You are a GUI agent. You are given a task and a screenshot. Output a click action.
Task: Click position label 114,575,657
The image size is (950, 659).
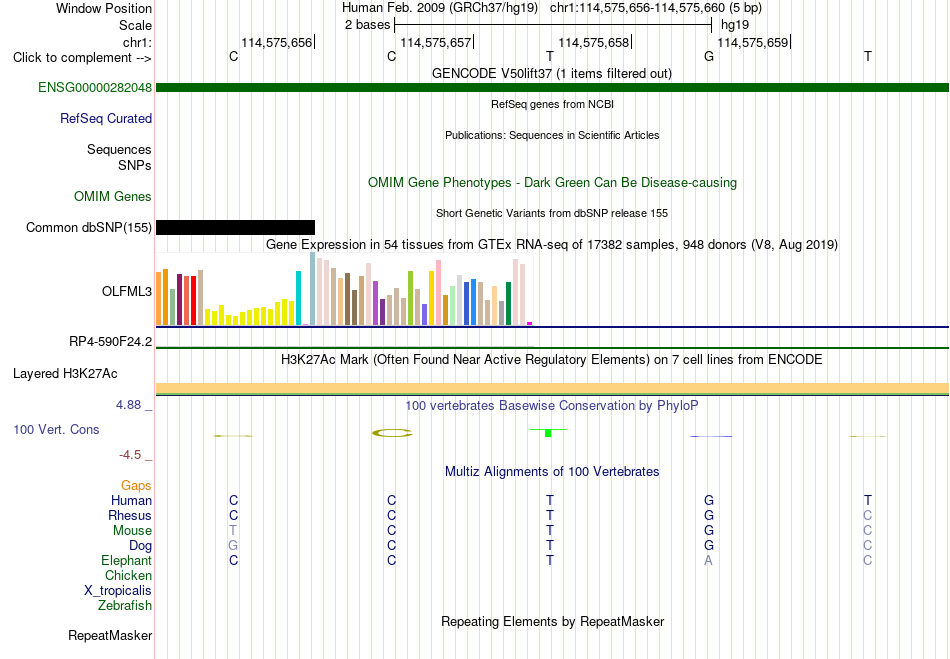436,42
